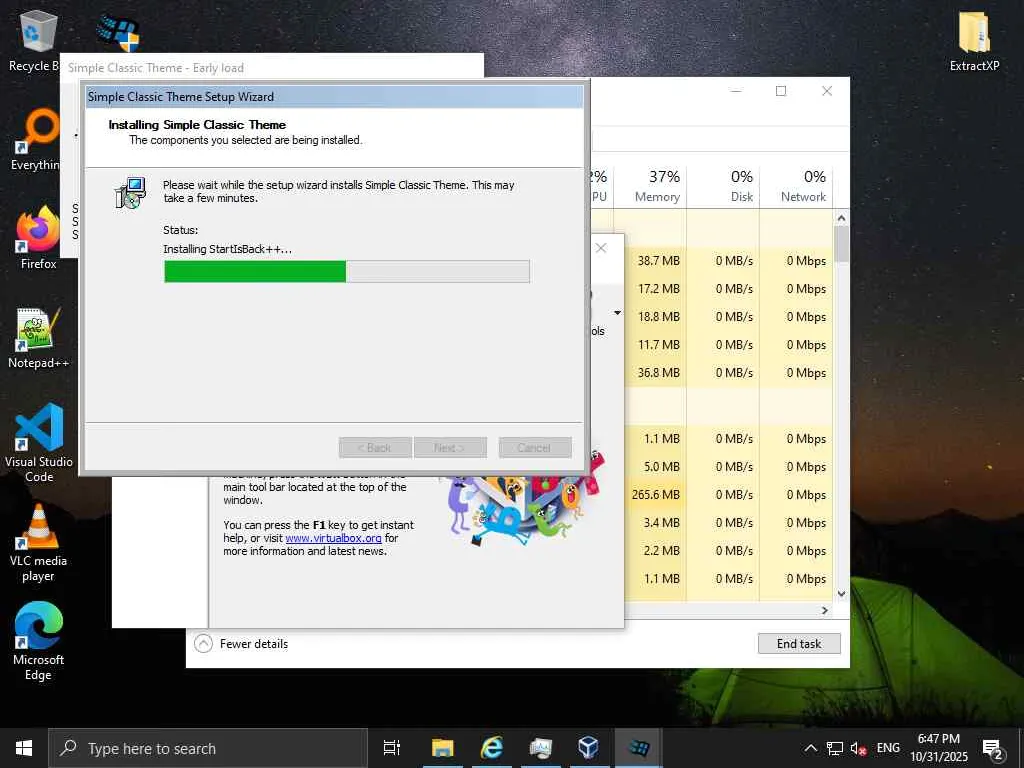Viewport: 1024px width, 768px height.
Task: Open the clock showing 6:47 PM
Action: (x=938, y=748)
